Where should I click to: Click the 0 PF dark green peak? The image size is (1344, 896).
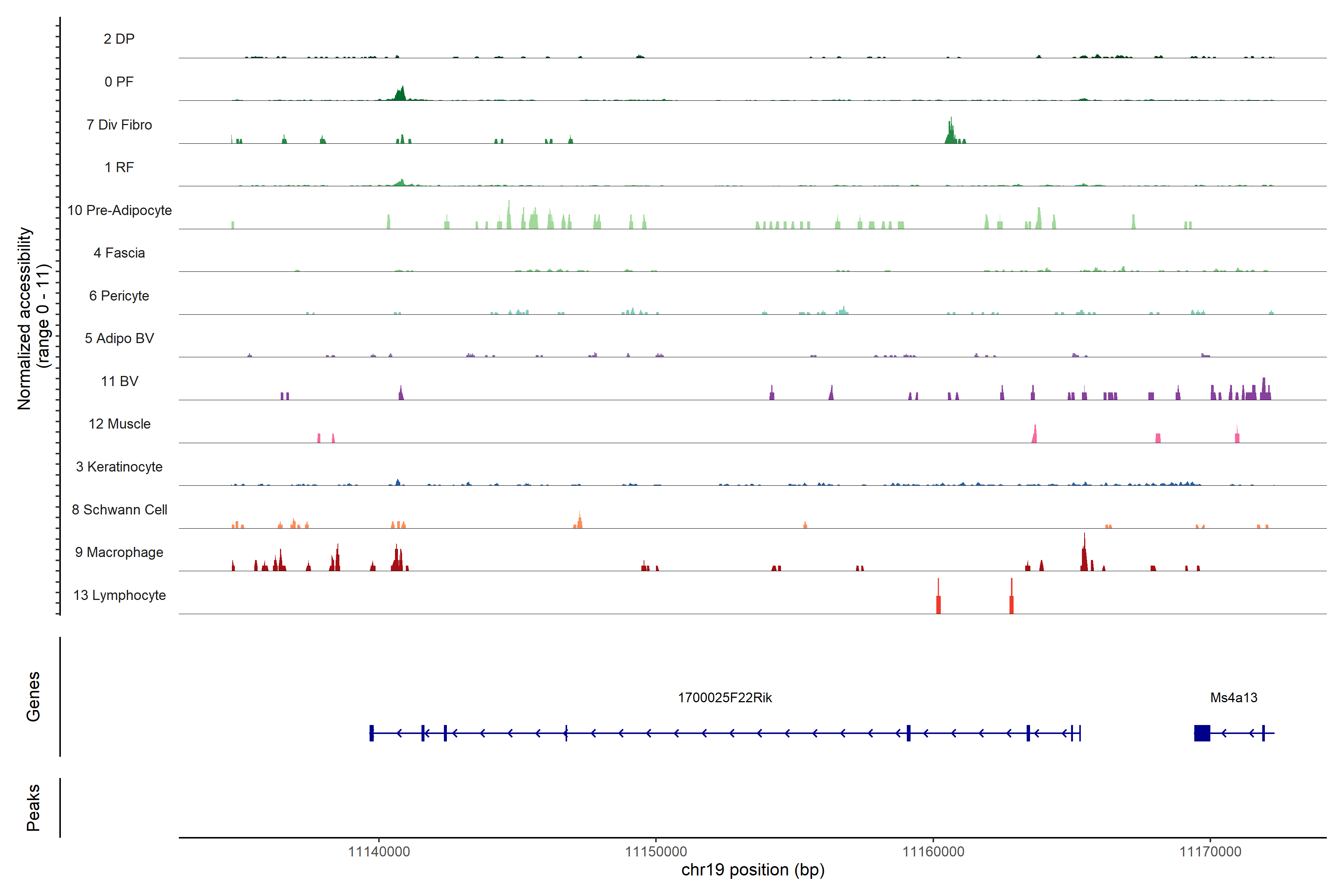(x=401, y=94)
